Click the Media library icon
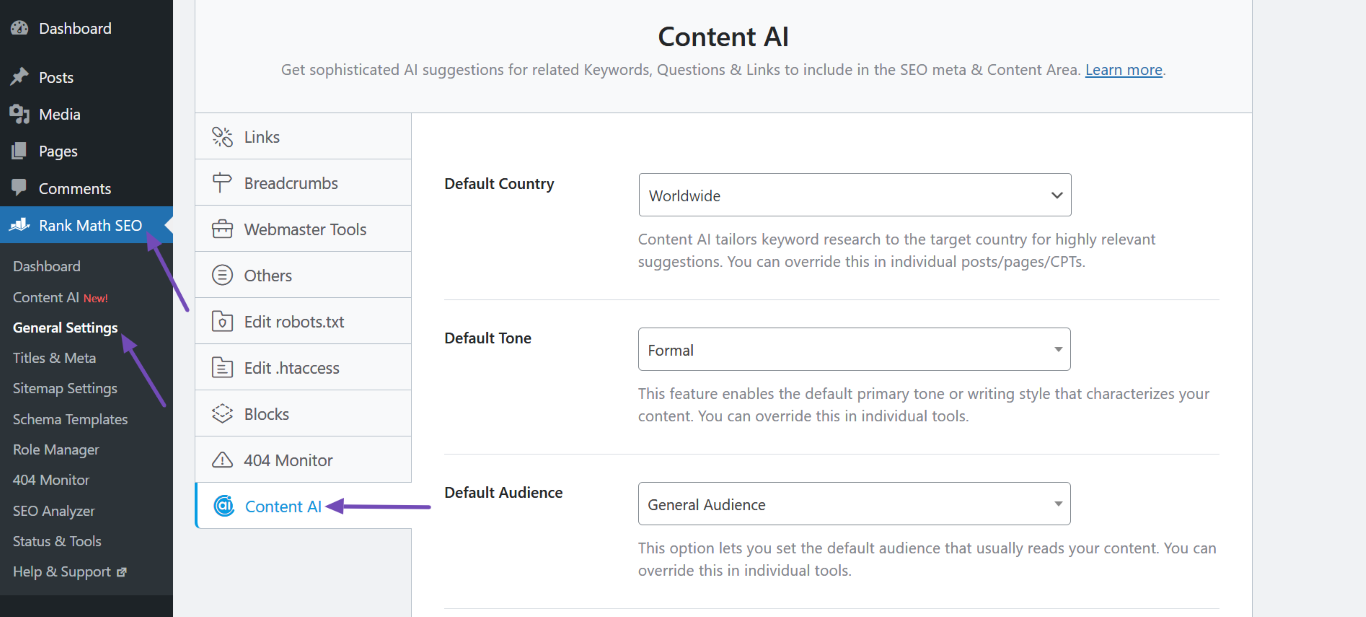This screenshot has width=1366, height=617. [19, 114]
